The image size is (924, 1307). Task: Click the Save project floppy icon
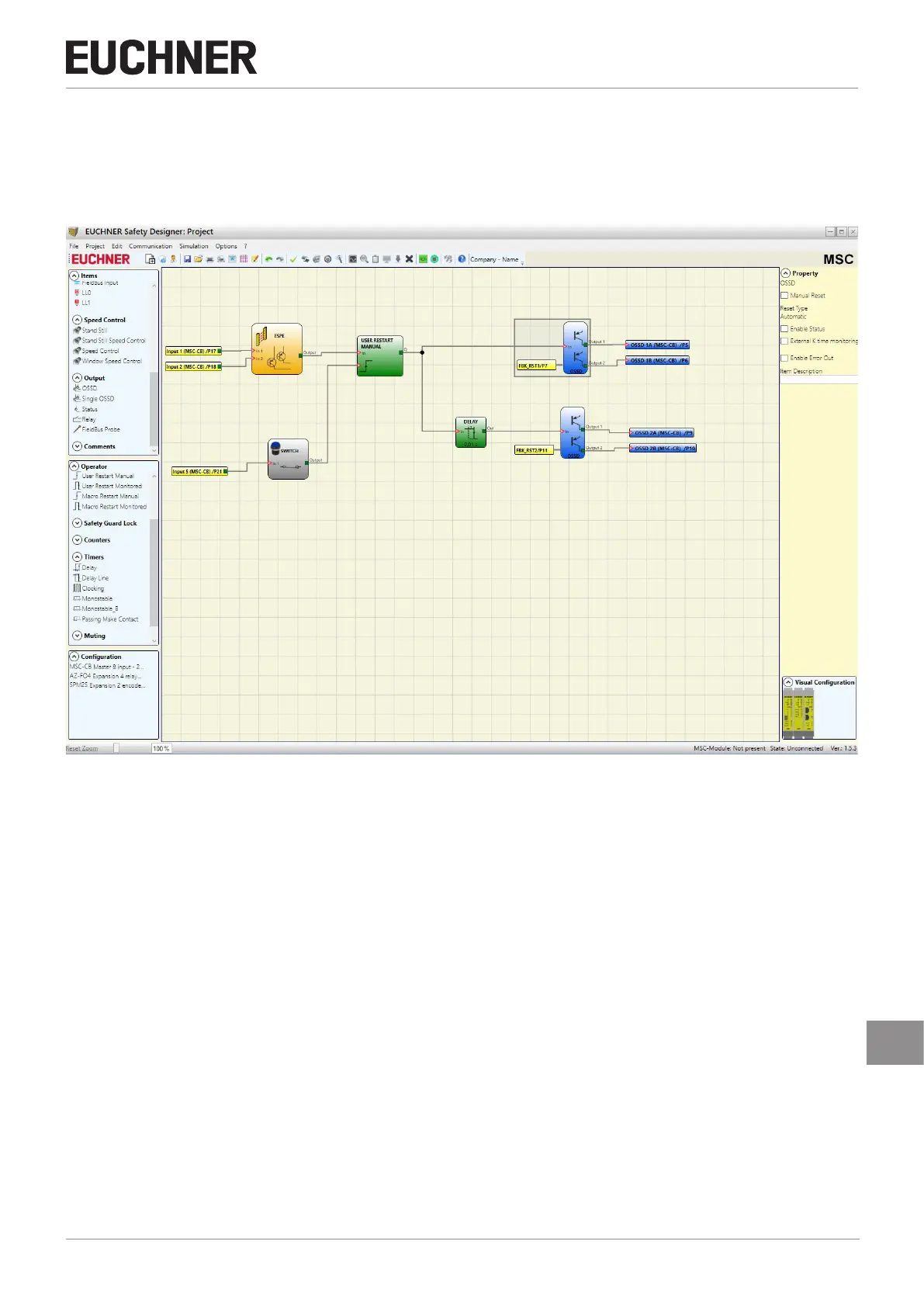(x=187, y=259)
